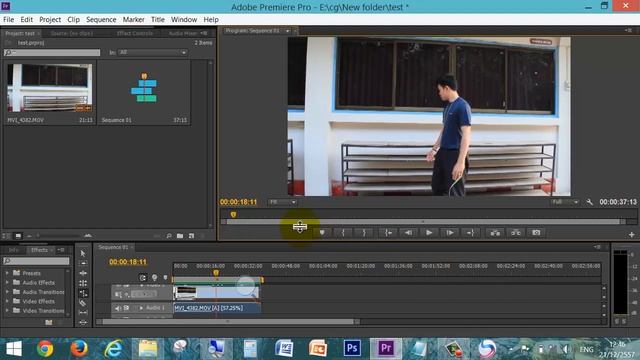Click Add Marker button in Program Monitor

[x=322, y=233]
